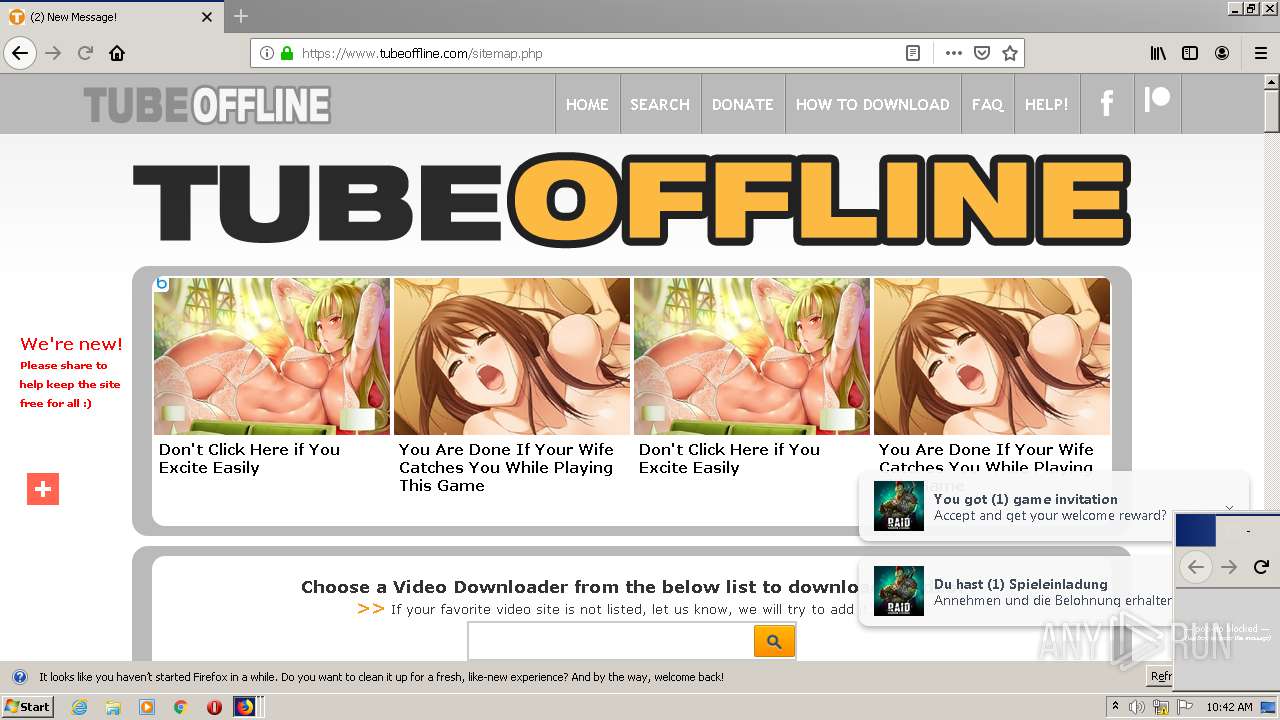The image size is (1280, 720).
Task: Click the scrollbar up arrow
Action: (x=1272, y=81)
